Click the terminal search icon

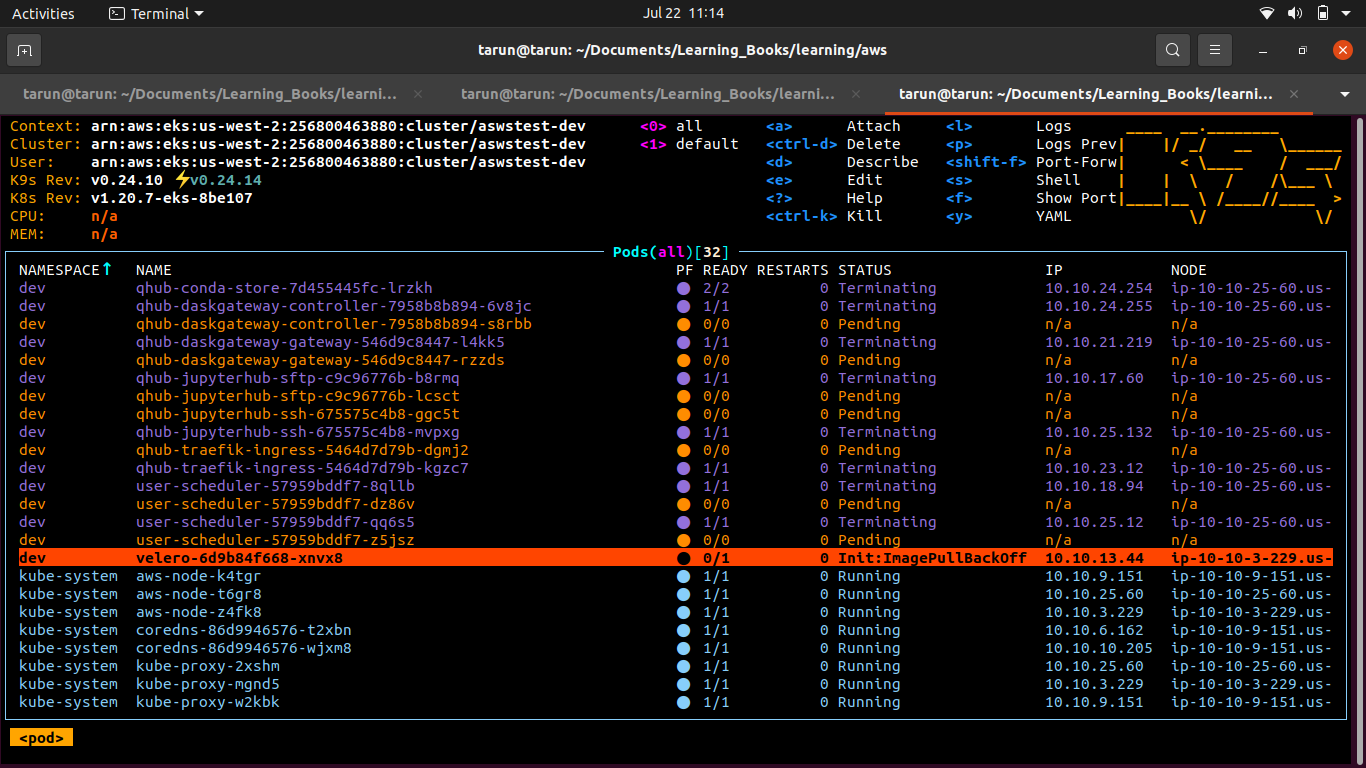(x=1173, y=50)
